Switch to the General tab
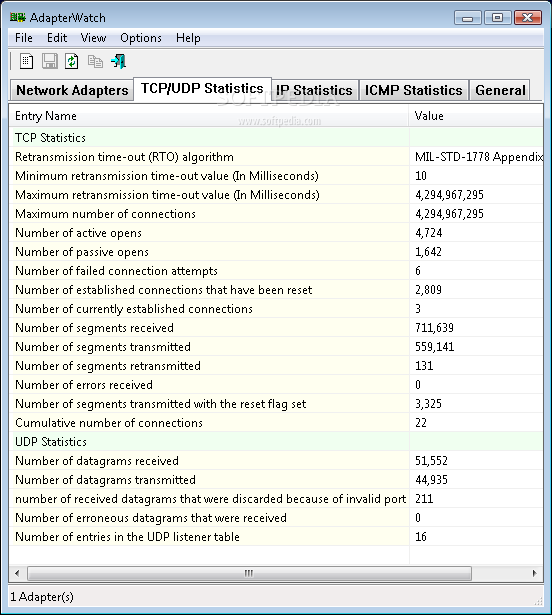This screenshot has width=552, height=615. pos(500,90)
